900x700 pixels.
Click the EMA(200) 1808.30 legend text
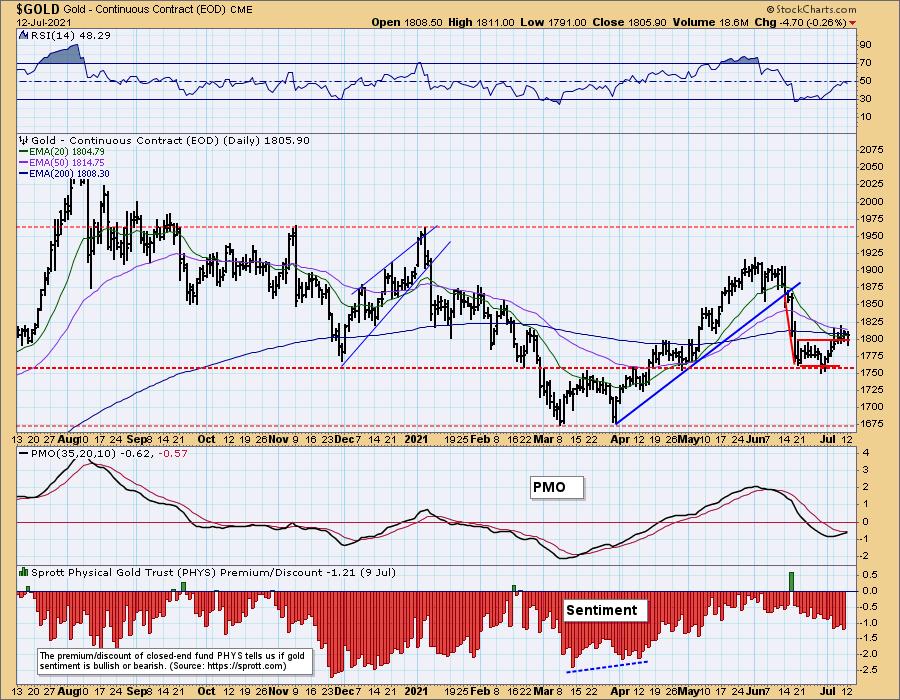(69, 174)
